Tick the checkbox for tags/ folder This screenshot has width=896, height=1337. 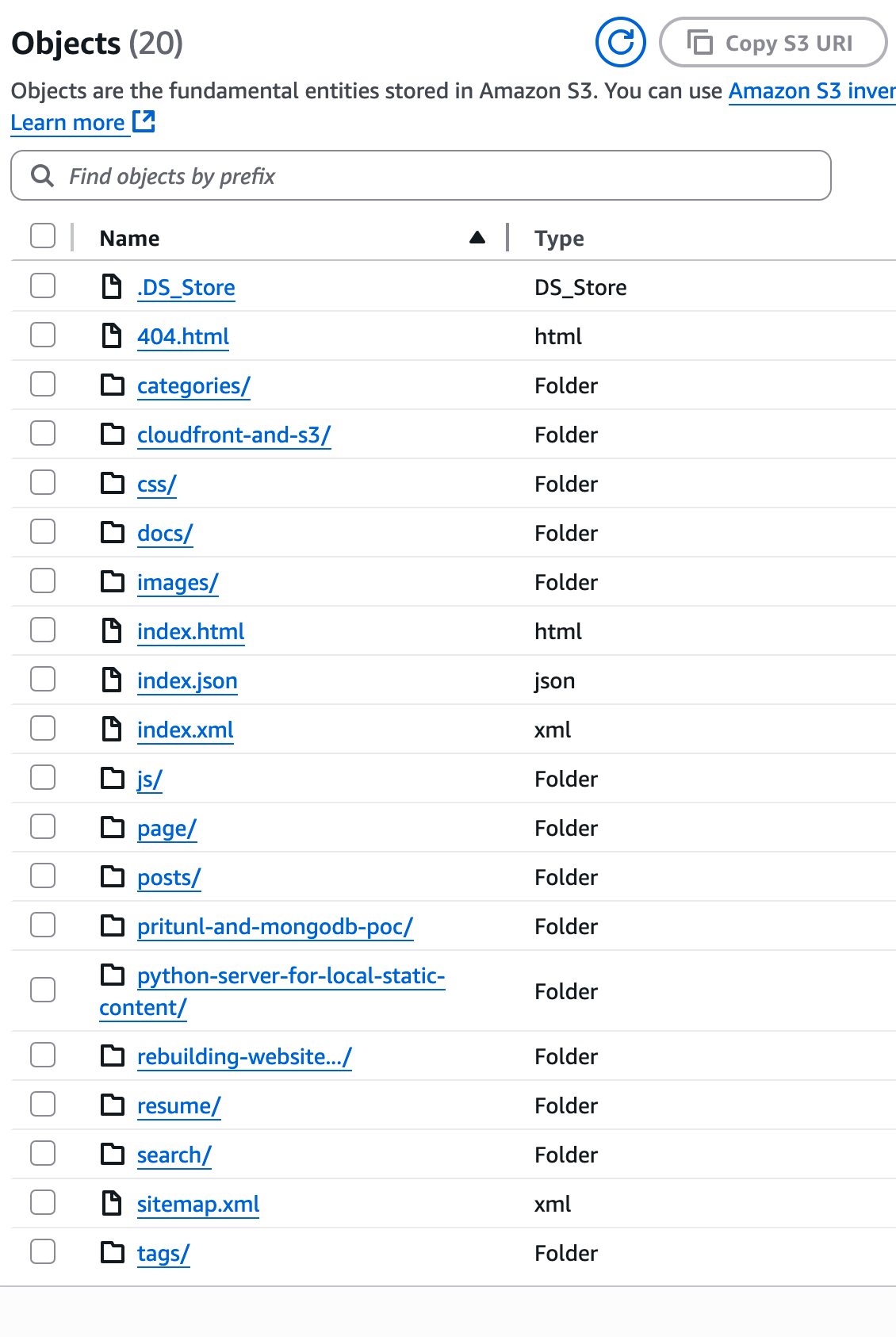coord(43,1253)
